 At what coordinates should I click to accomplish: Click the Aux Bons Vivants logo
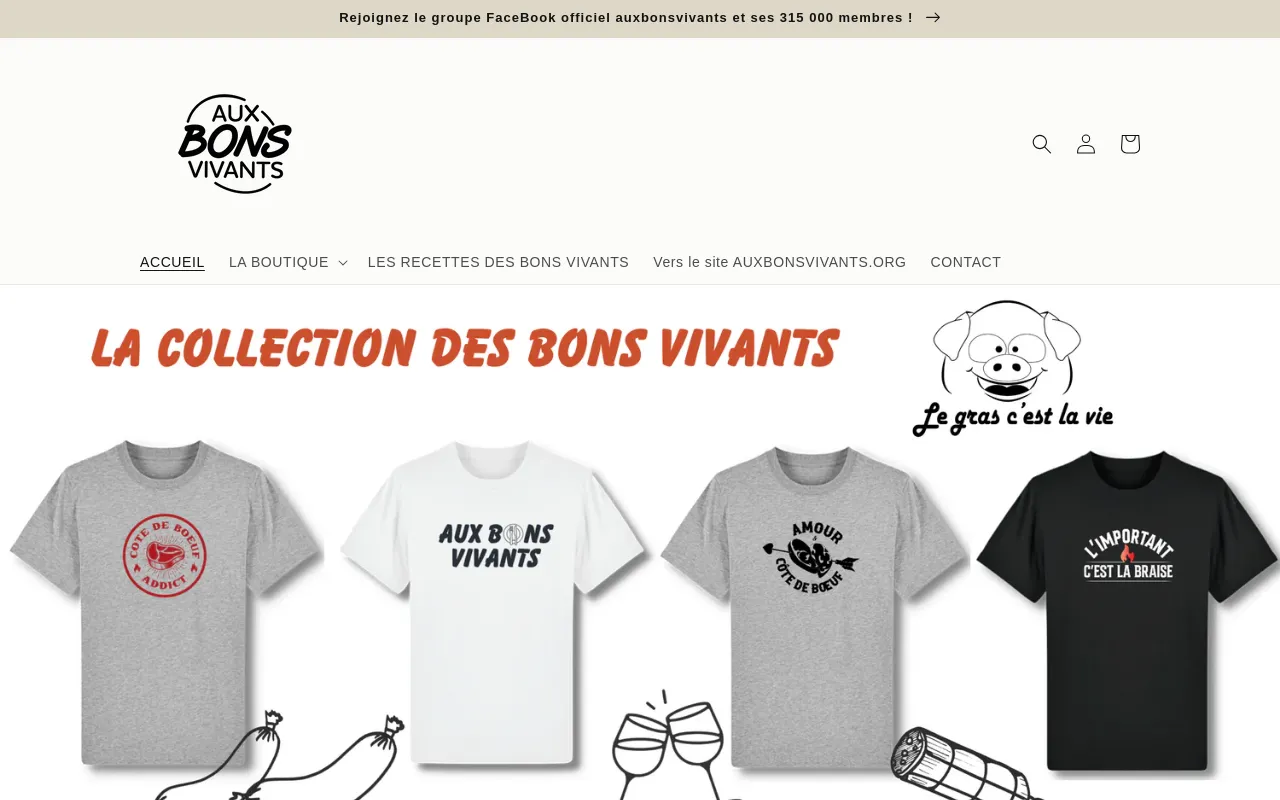tap(235, 144)
